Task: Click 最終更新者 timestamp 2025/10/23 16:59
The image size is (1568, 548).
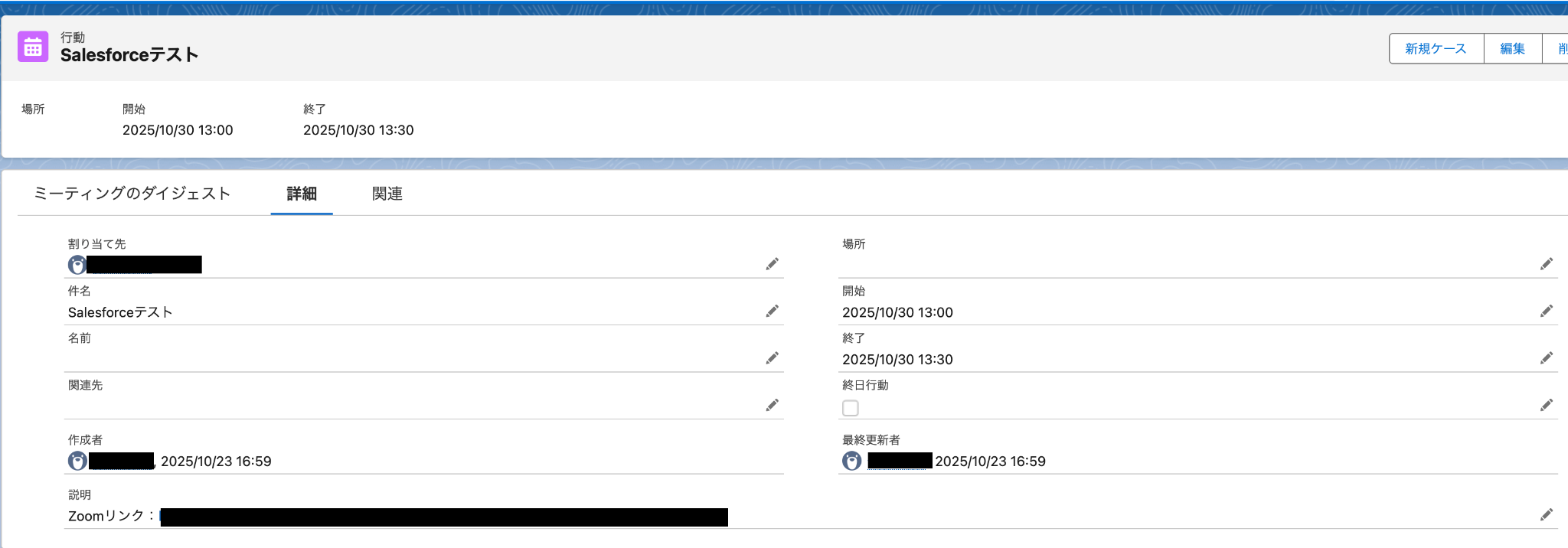Action: click(990, 462)
